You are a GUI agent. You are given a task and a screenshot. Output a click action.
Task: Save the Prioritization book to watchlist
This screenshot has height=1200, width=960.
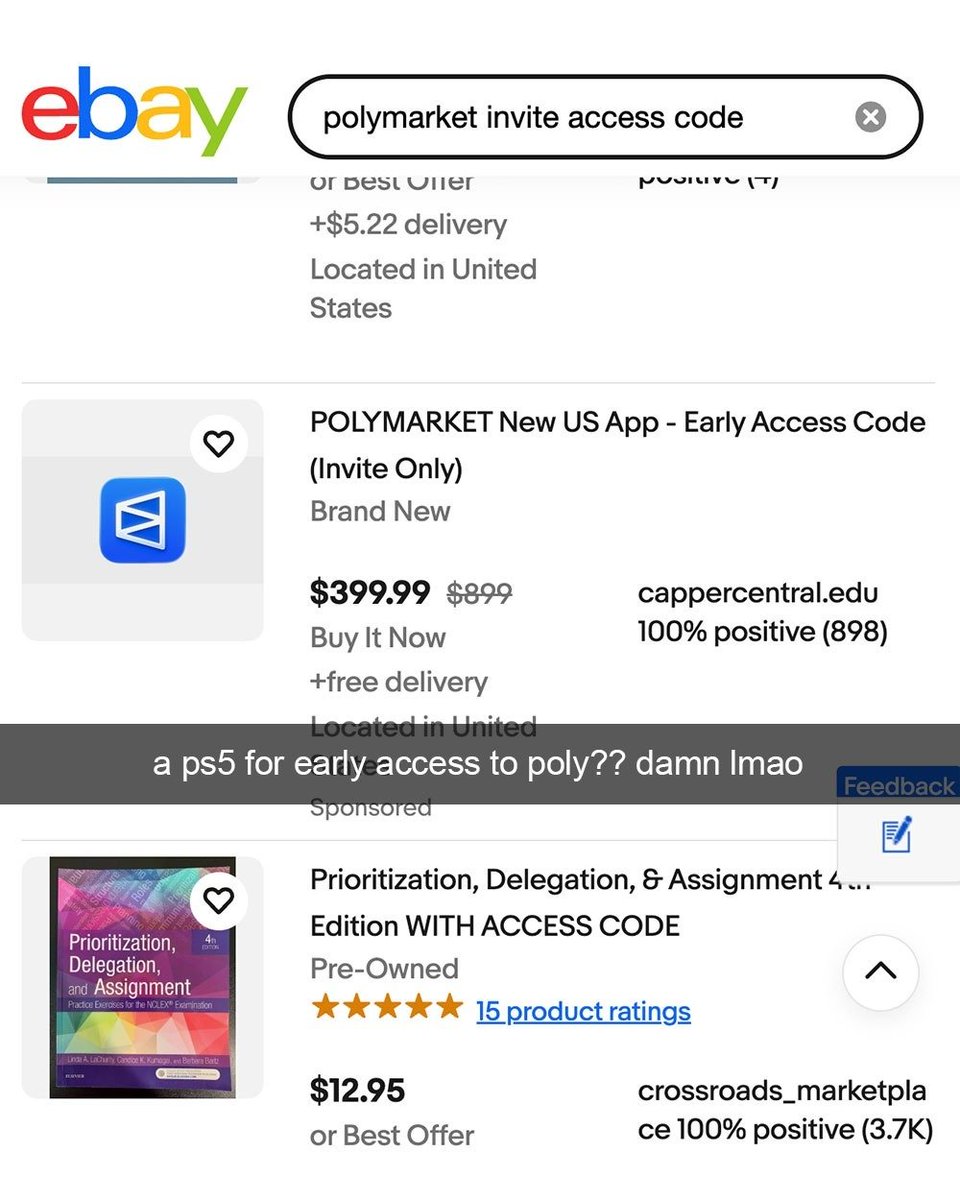tap(218, 901)
